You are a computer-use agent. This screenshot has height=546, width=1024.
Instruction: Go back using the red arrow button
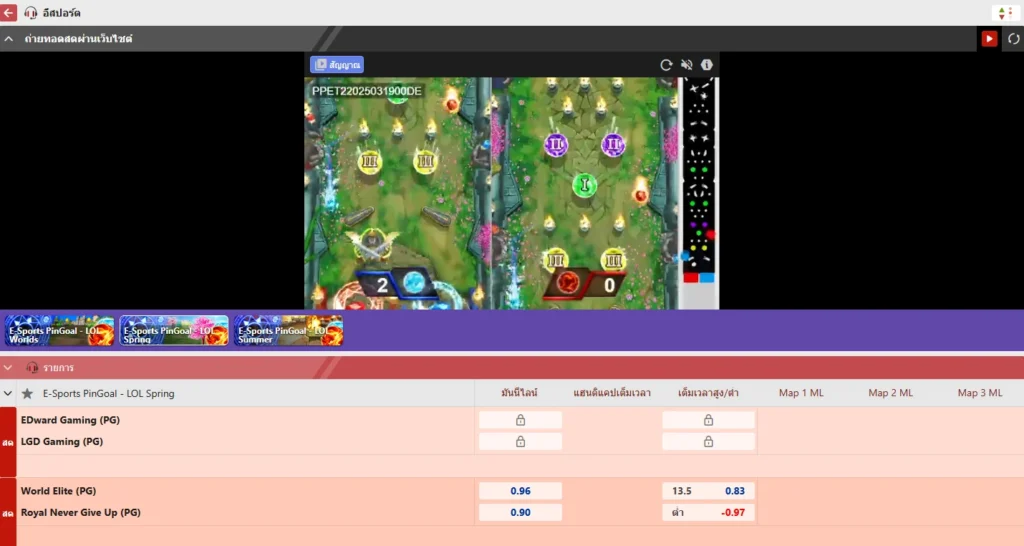(8, 12)
